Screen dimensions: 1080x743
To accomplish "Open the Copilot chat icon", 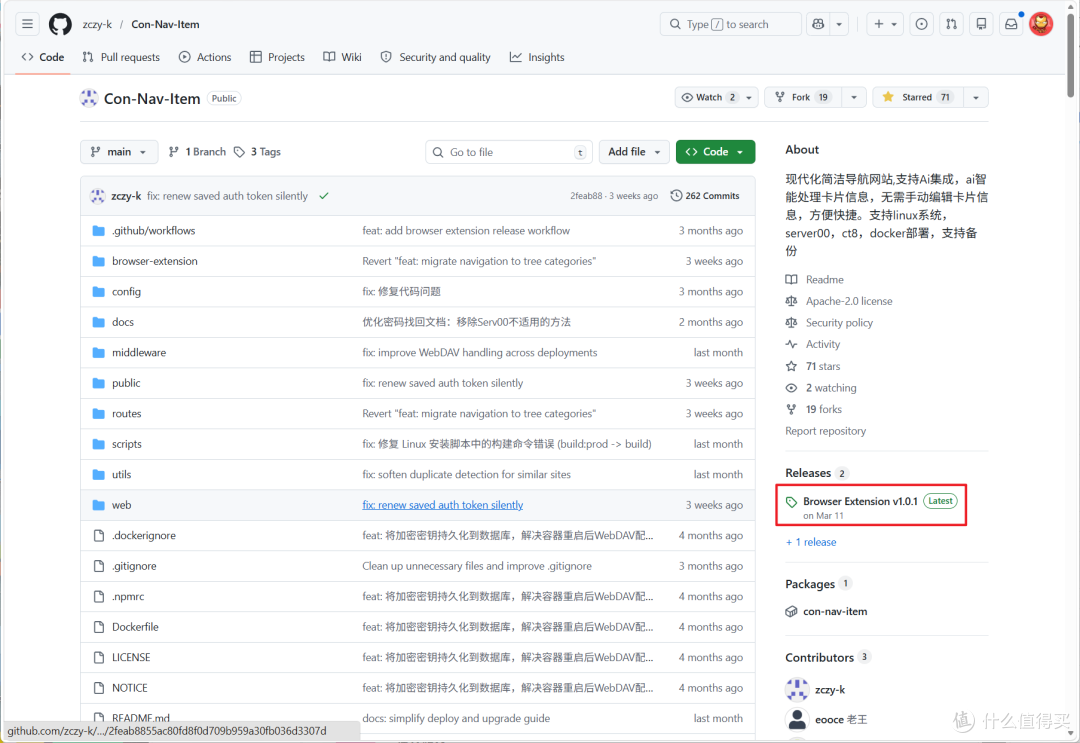I will point(818,24).
